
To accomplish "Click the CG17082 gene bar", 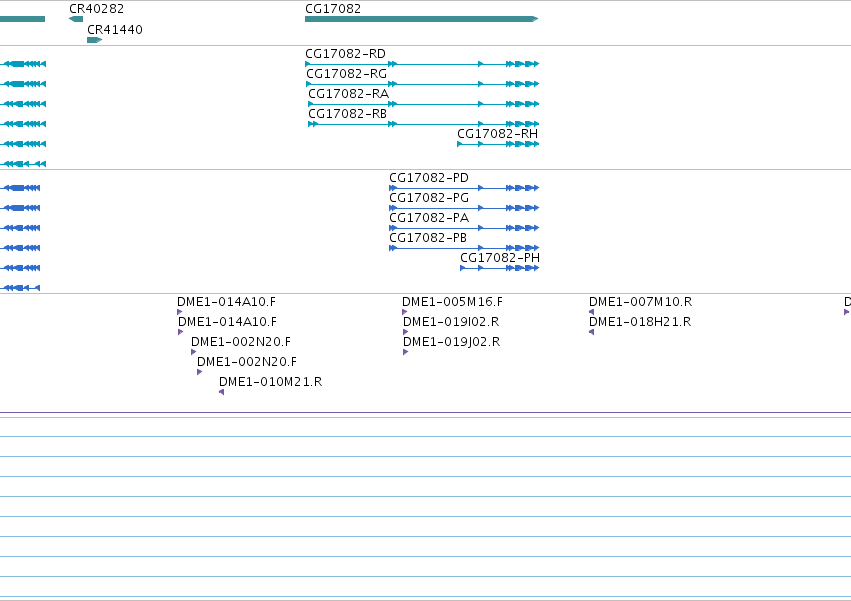I will tap(422, 19).
